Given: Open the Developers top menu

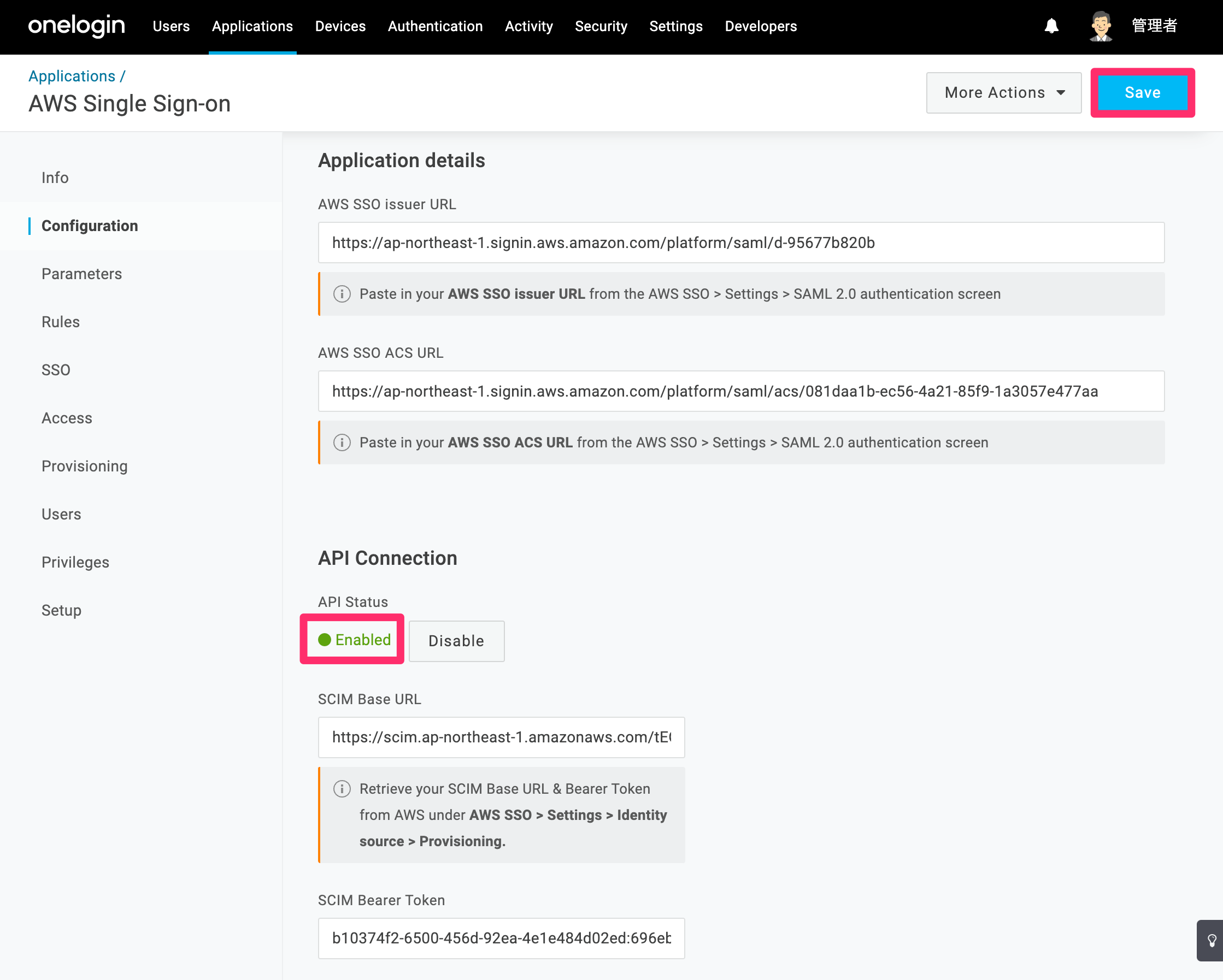Looking at the screenshot, I should (761, 26).
